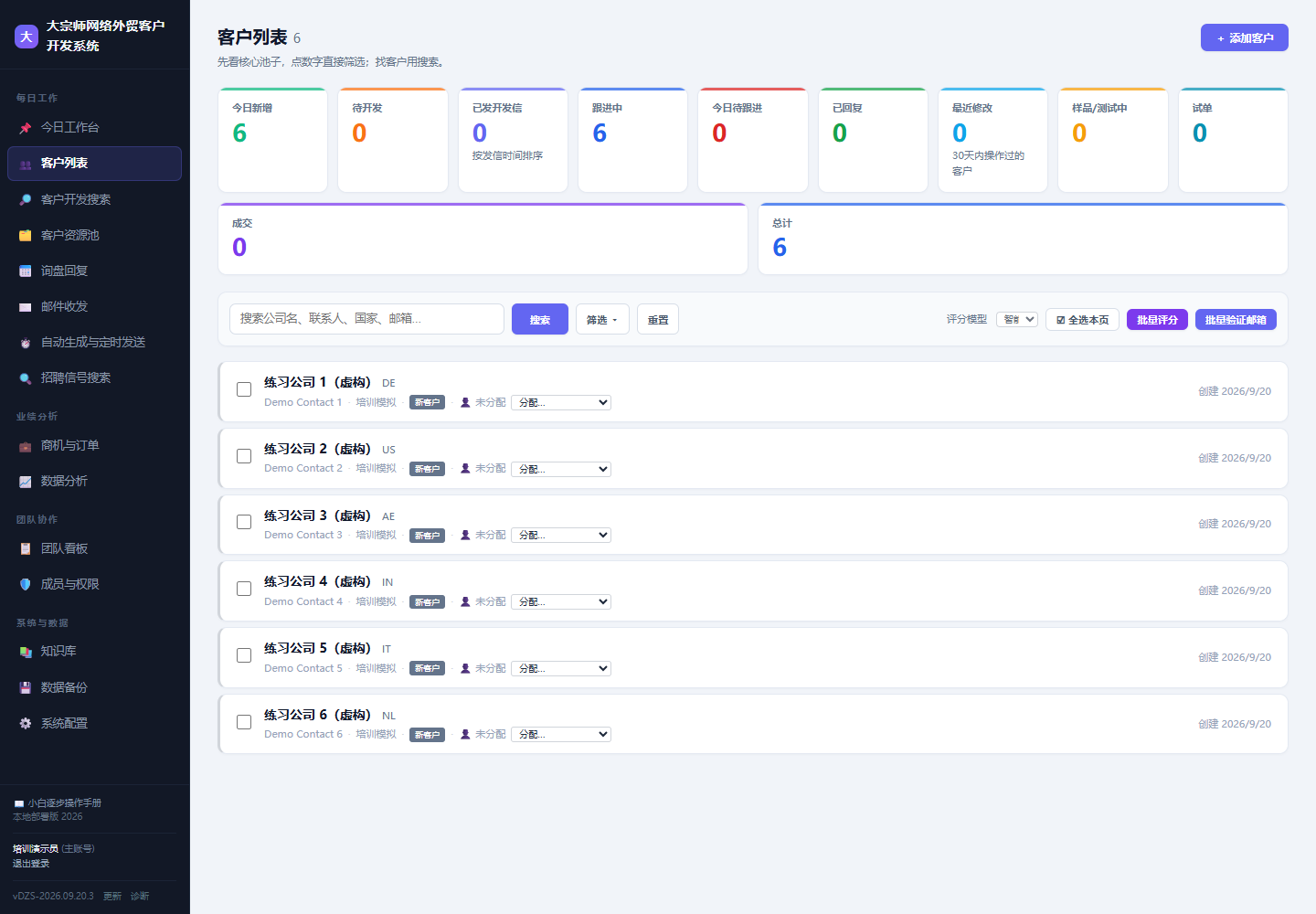
Task: Open the 分配 dropdown for 练习公司 4
Action: 561,601
